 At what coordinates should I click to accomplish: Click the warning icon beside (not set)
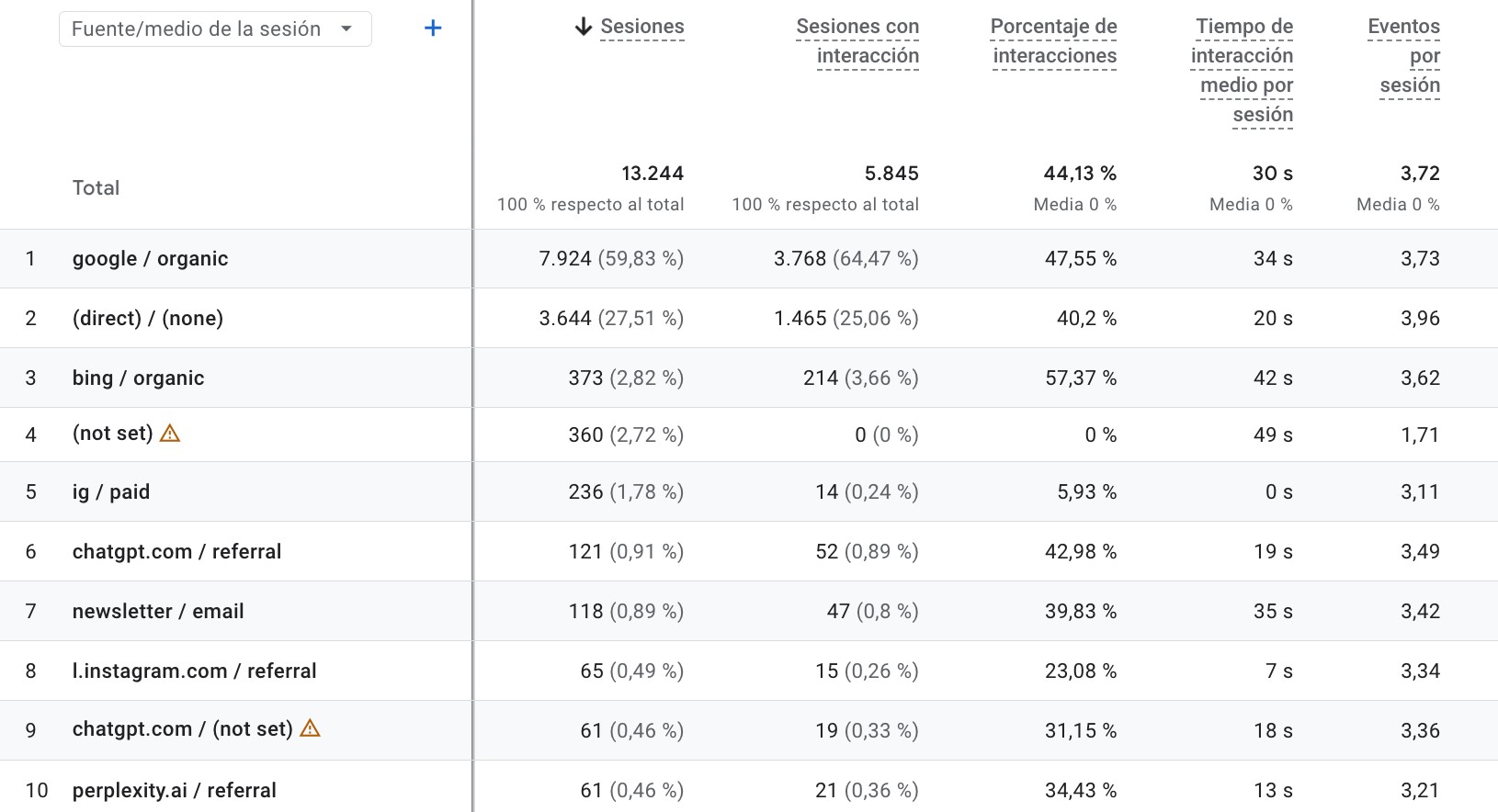point(170,434)
